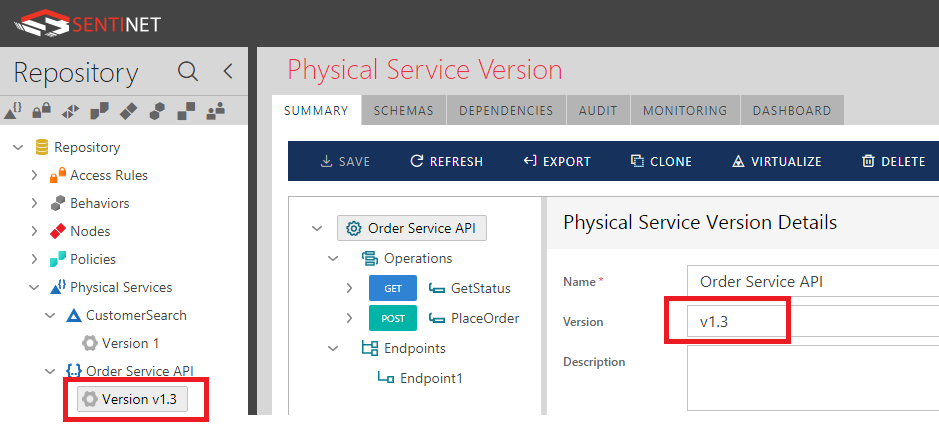Select Version 1 under CustomerSearch
The height and width of the screenshot is (428, 939).
(x=131, y=344)
